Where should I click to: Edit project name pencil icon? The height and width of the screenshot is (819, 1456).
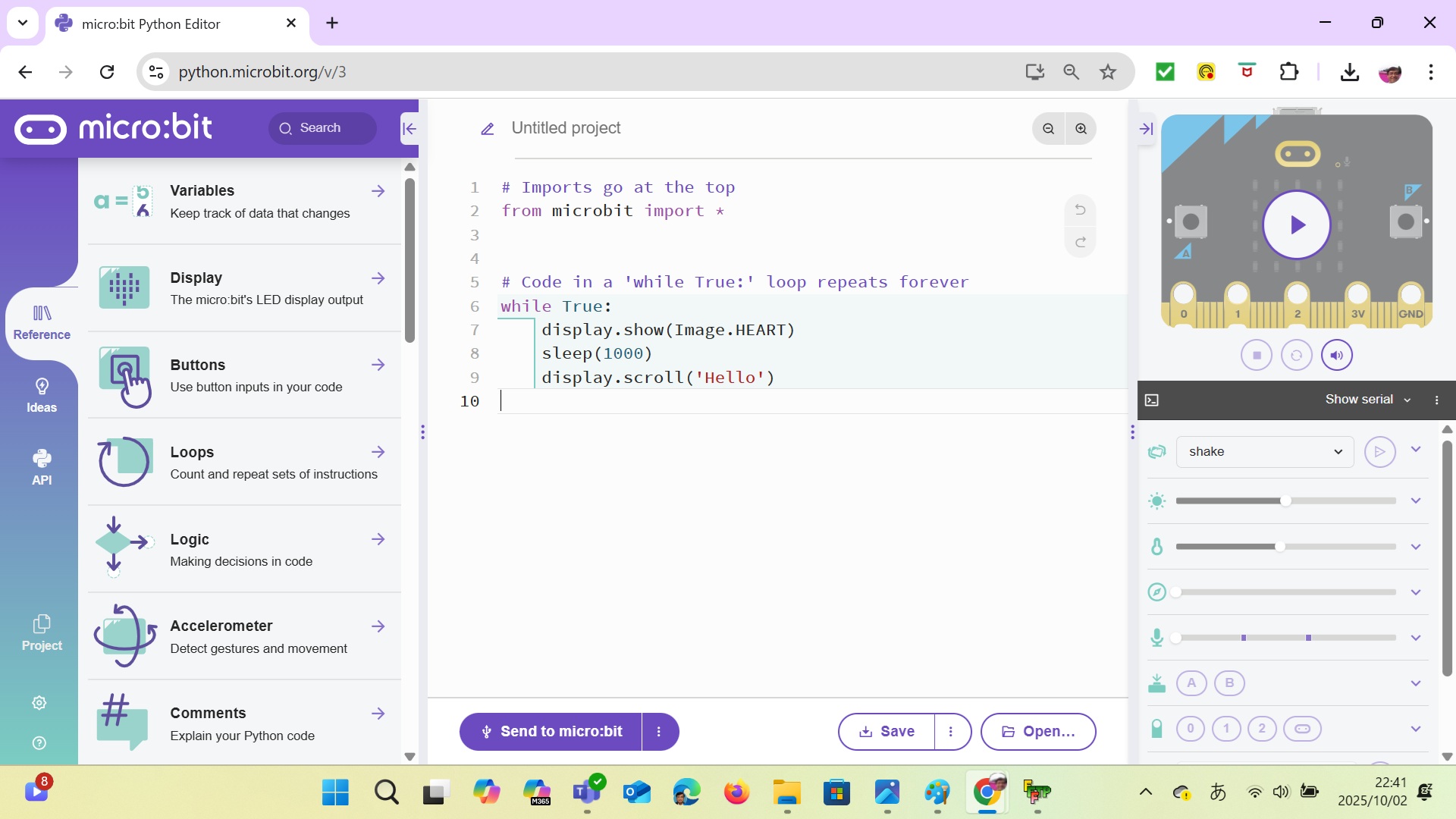pos(488,129)
